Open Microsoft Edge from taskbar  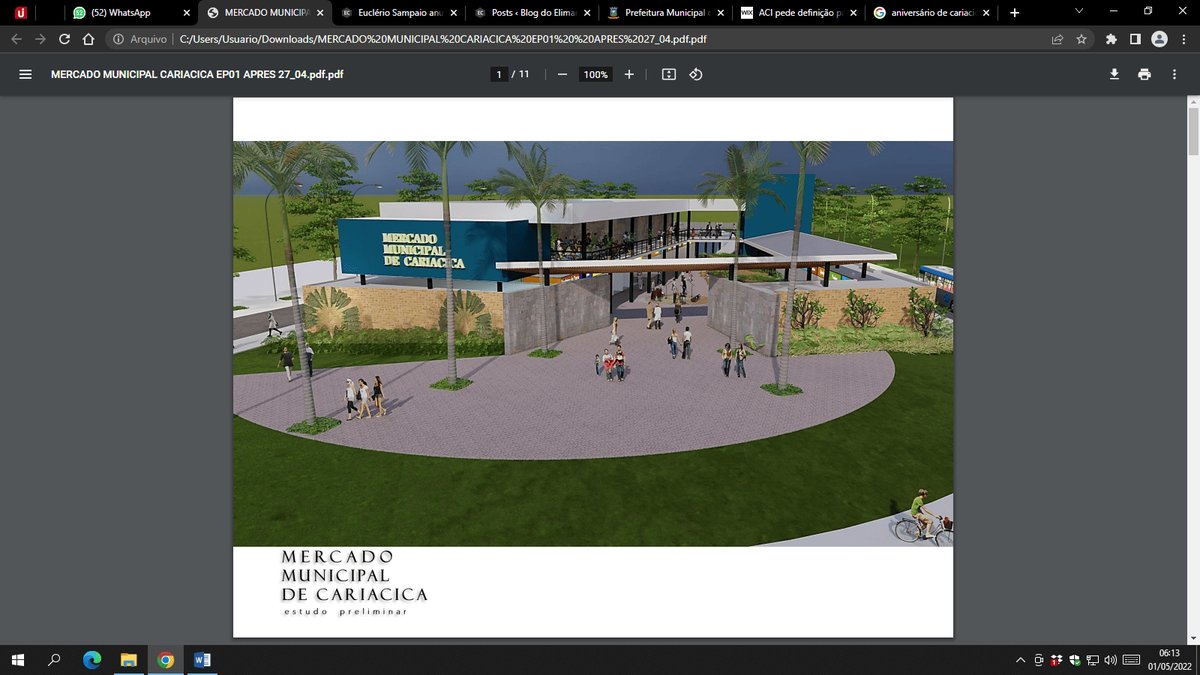click(92, 660)
